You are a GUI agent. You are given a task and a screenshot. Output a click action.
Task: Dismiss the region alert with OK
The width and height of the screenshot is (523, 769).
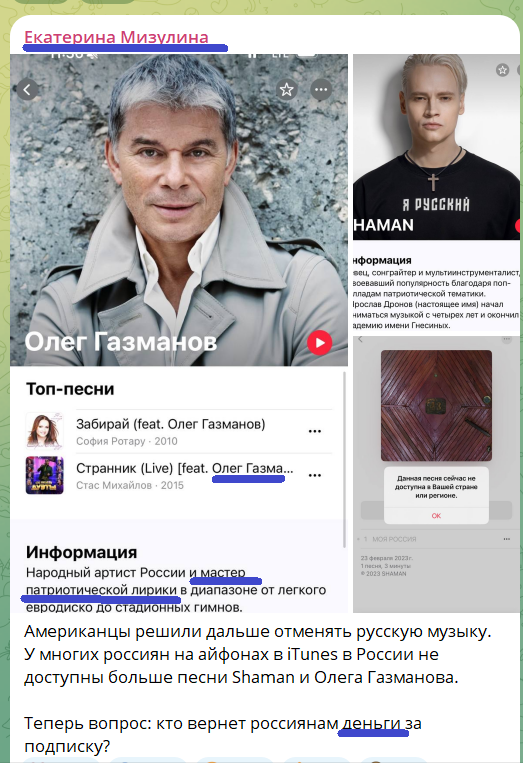pyautogui.click(x=436, y=515)
